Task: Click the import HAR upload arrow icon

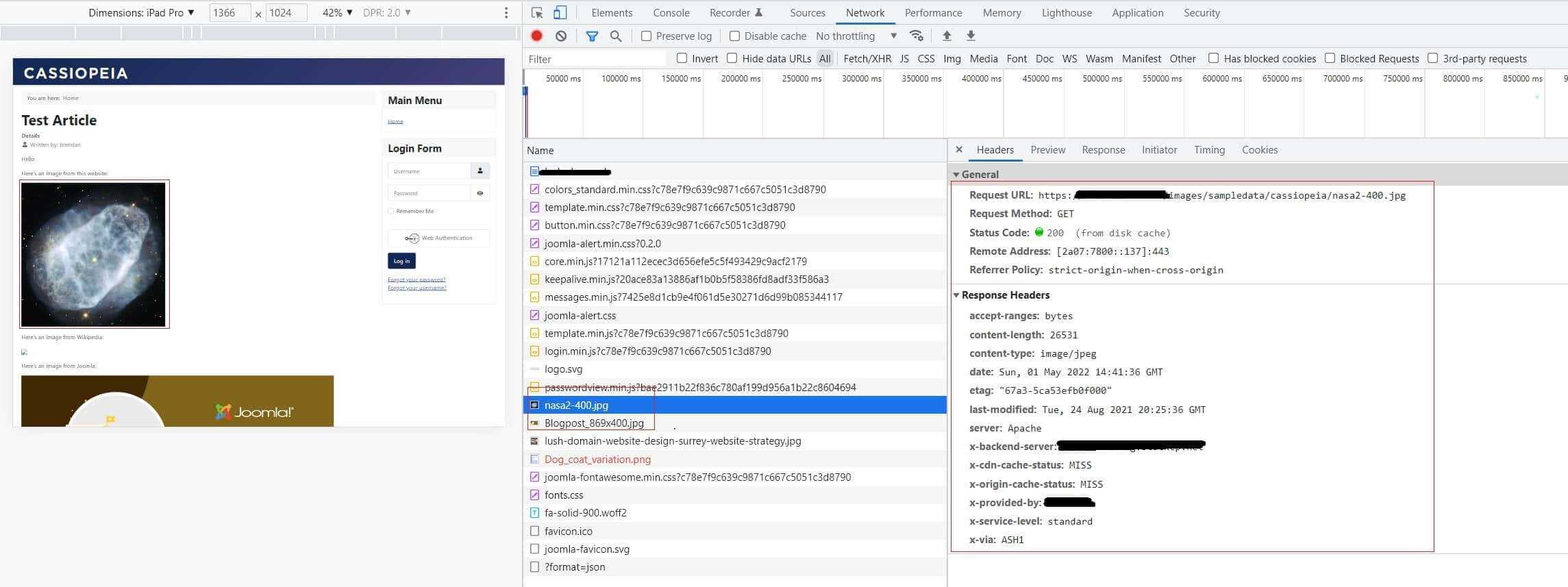Action: tap(947, 36)
